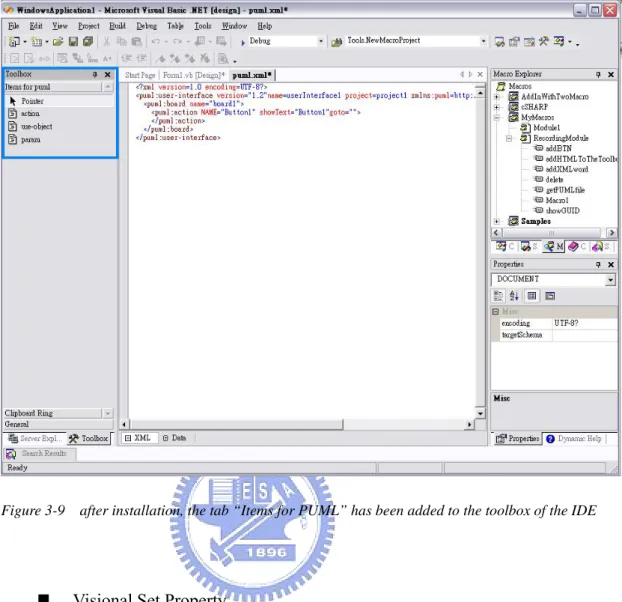Expand the Samples tree node
Viewport: 622px width, 602px height.
pos(496,221)
